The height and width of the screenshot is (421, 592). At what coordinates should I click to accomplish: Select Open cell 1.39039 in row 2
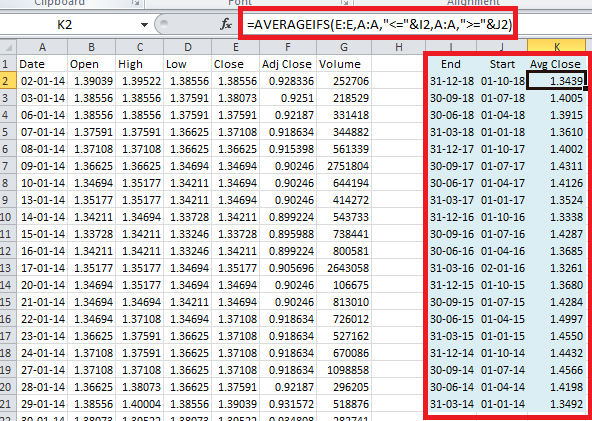[91, 81]
